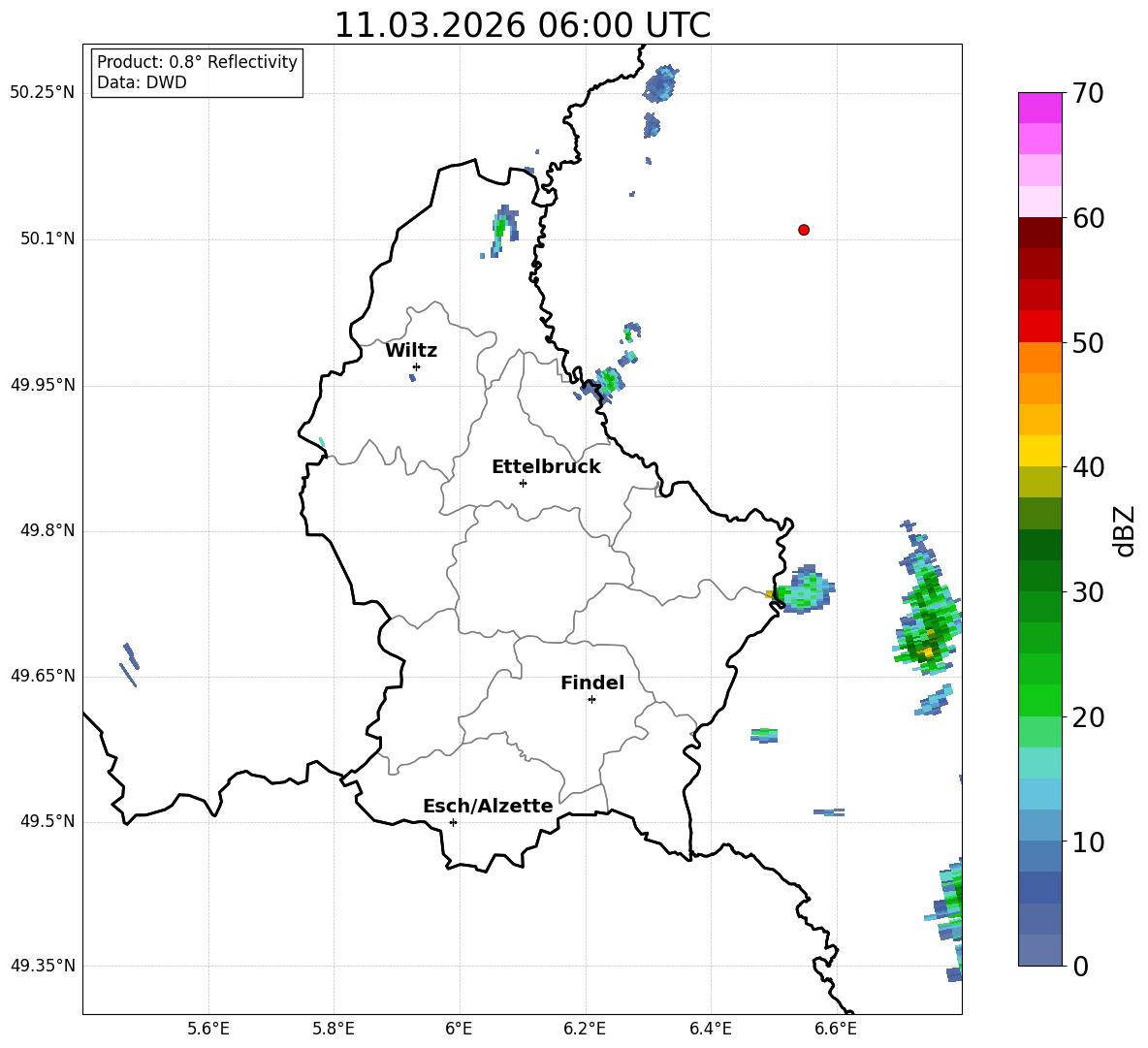Click the 50.1°N latitude label

[x=48, y=239]
